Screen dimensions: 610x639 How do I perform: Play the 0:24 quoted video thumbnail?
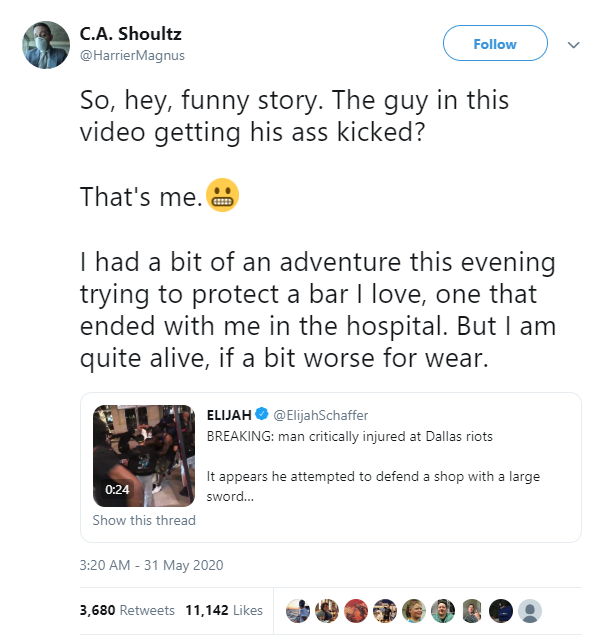144,456
